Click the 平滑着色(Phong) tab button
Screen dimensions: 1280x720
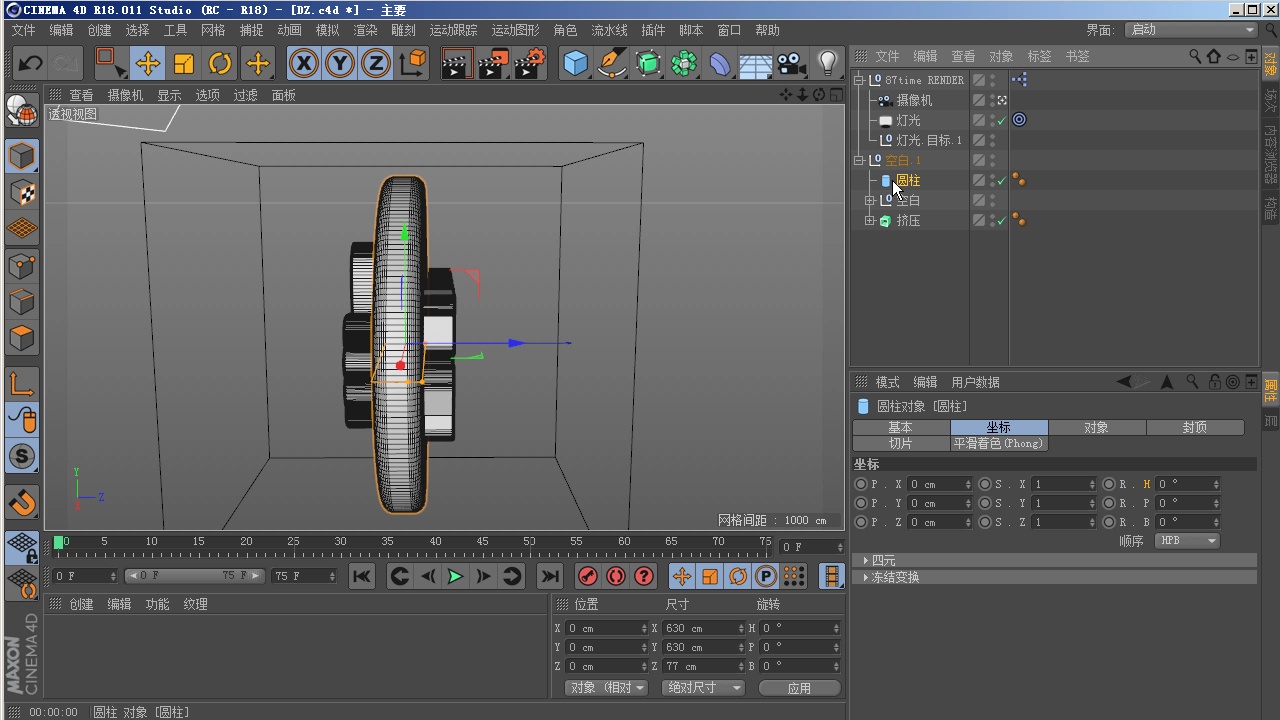pyautogui.click(x=999, y=443)
